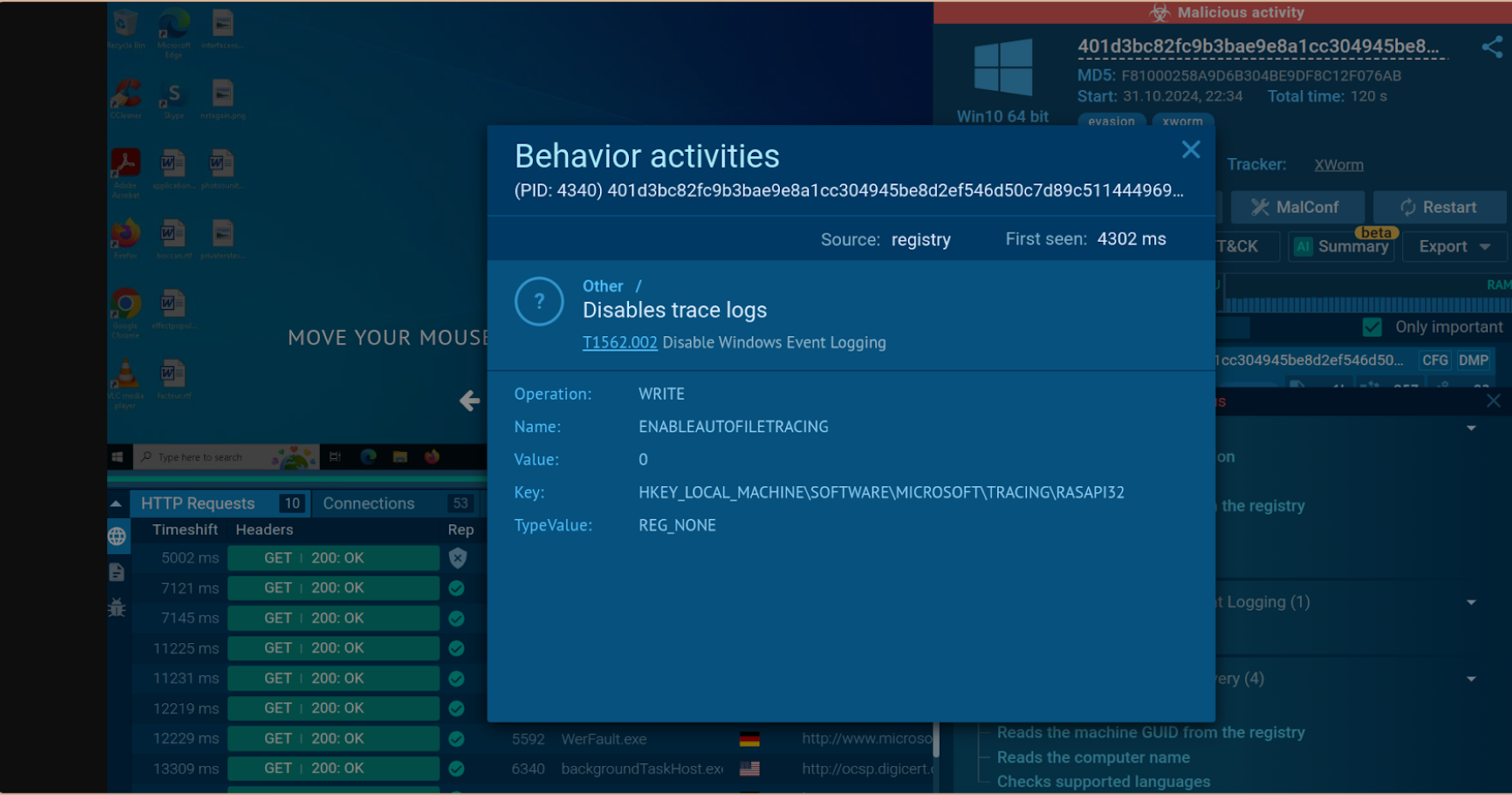Click the shield reputation icon for 5002 ms request

pyautogui.click(x=458, y=558)
